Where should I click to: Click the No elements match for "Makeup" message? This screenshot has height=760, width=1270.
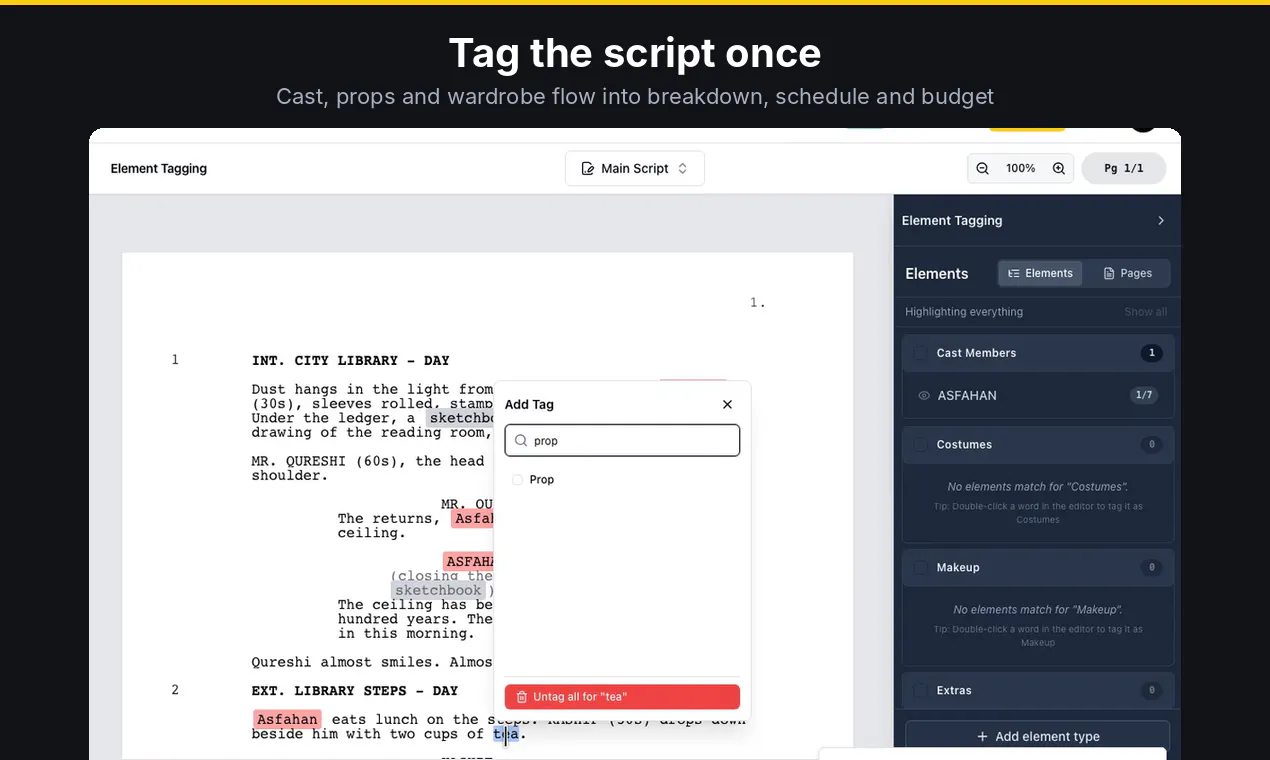[x=1038, y=610]
